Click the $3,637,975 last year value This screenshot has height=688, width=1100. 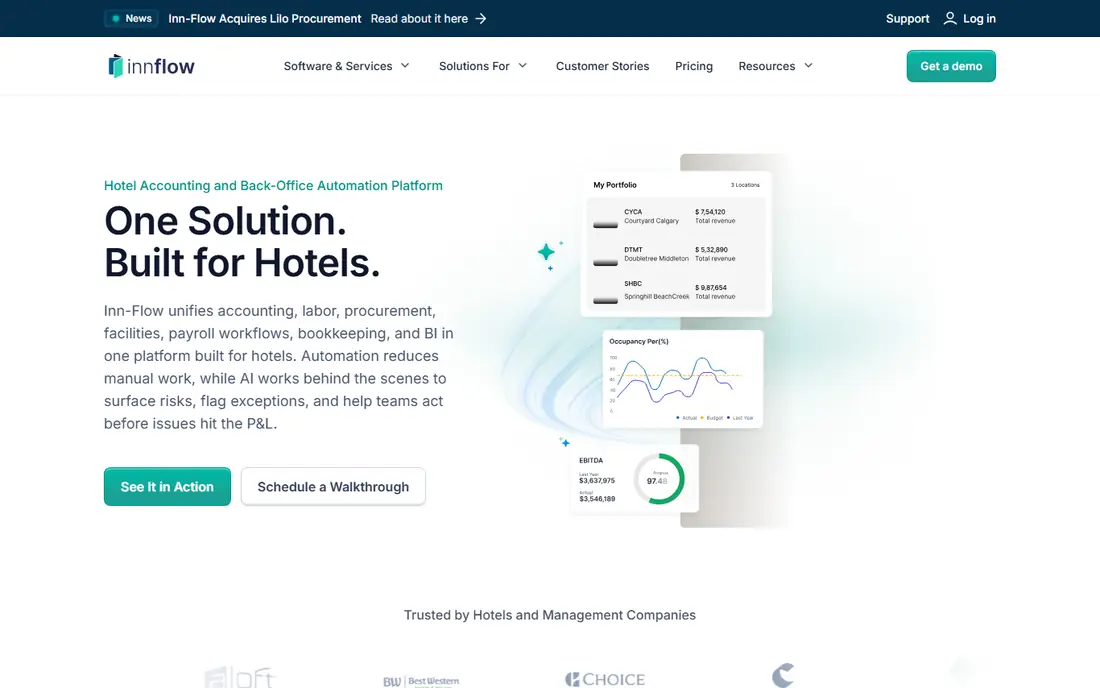[597, 480]
